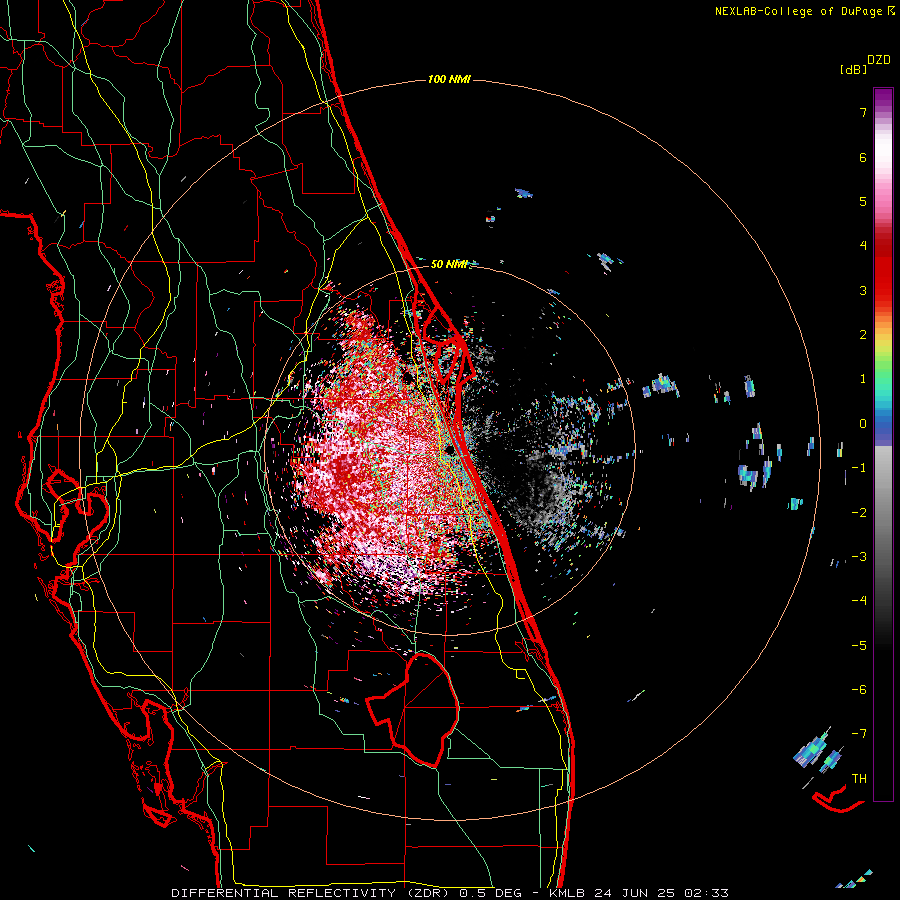
Task: Click the KMLB radar site identifier
Action: pyautogui.click(x=567, y=893)
